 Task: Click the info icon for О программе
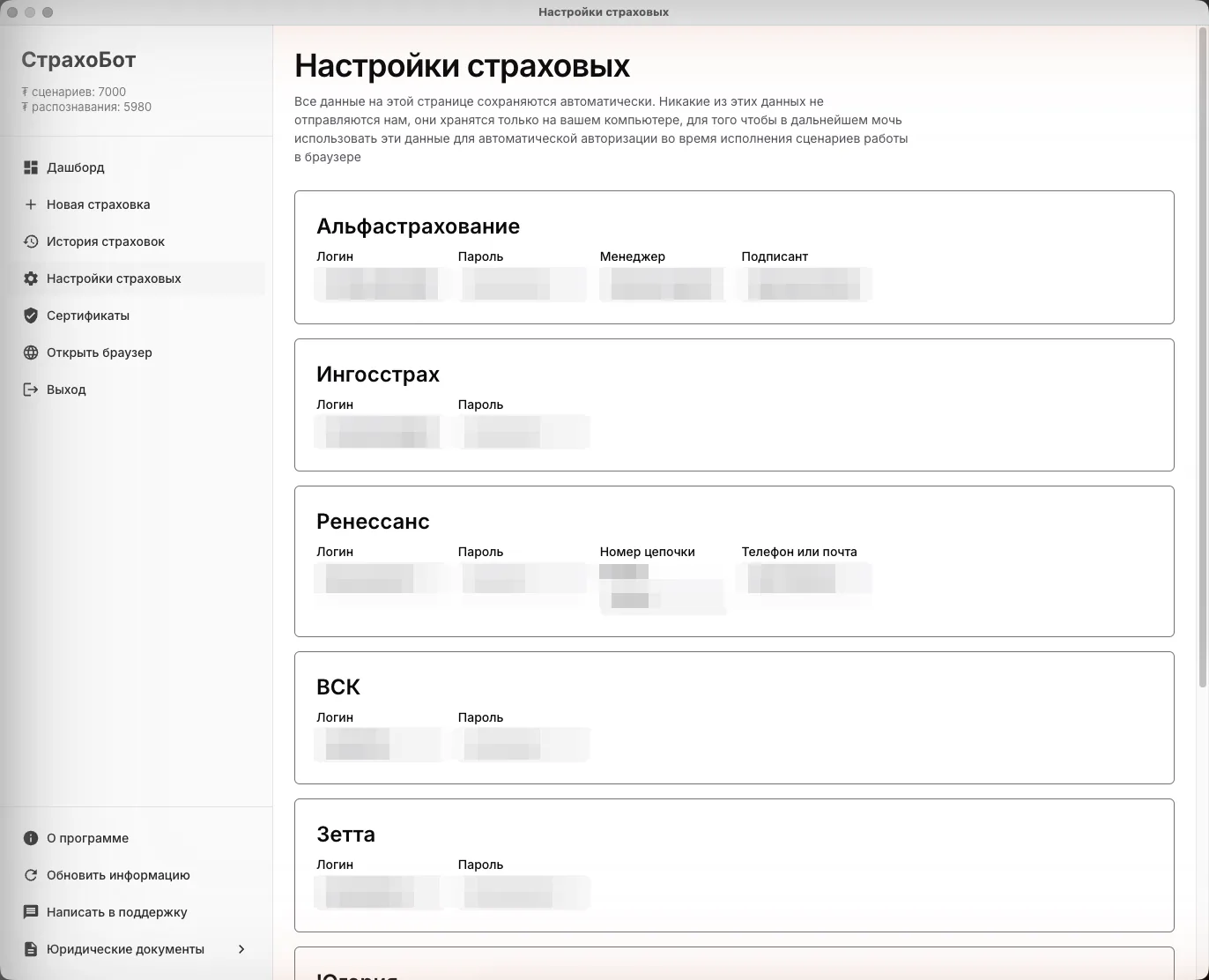(31, 838)
